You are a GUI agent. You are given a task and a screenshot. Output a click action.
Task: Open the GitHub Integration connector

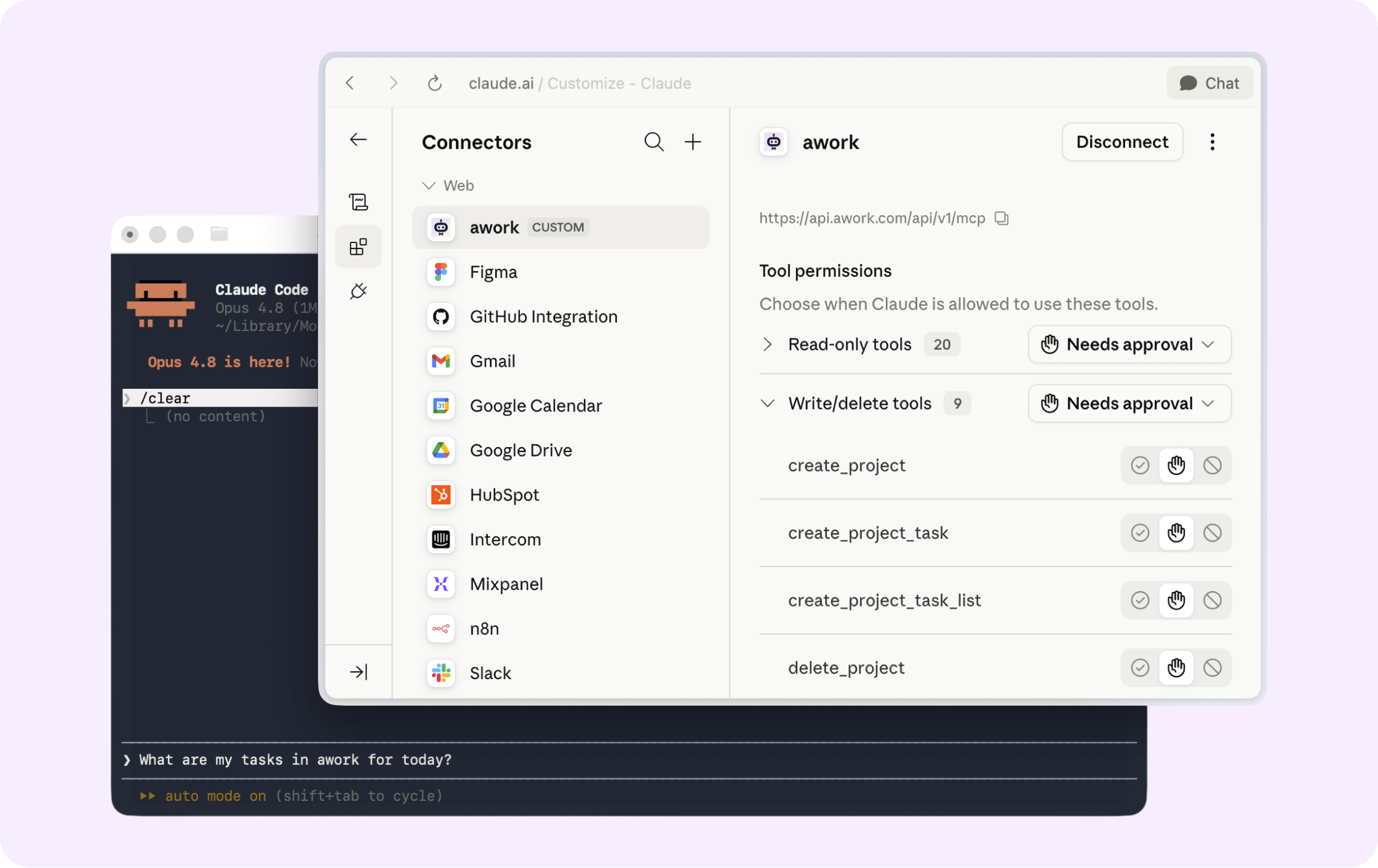point(560,317)
